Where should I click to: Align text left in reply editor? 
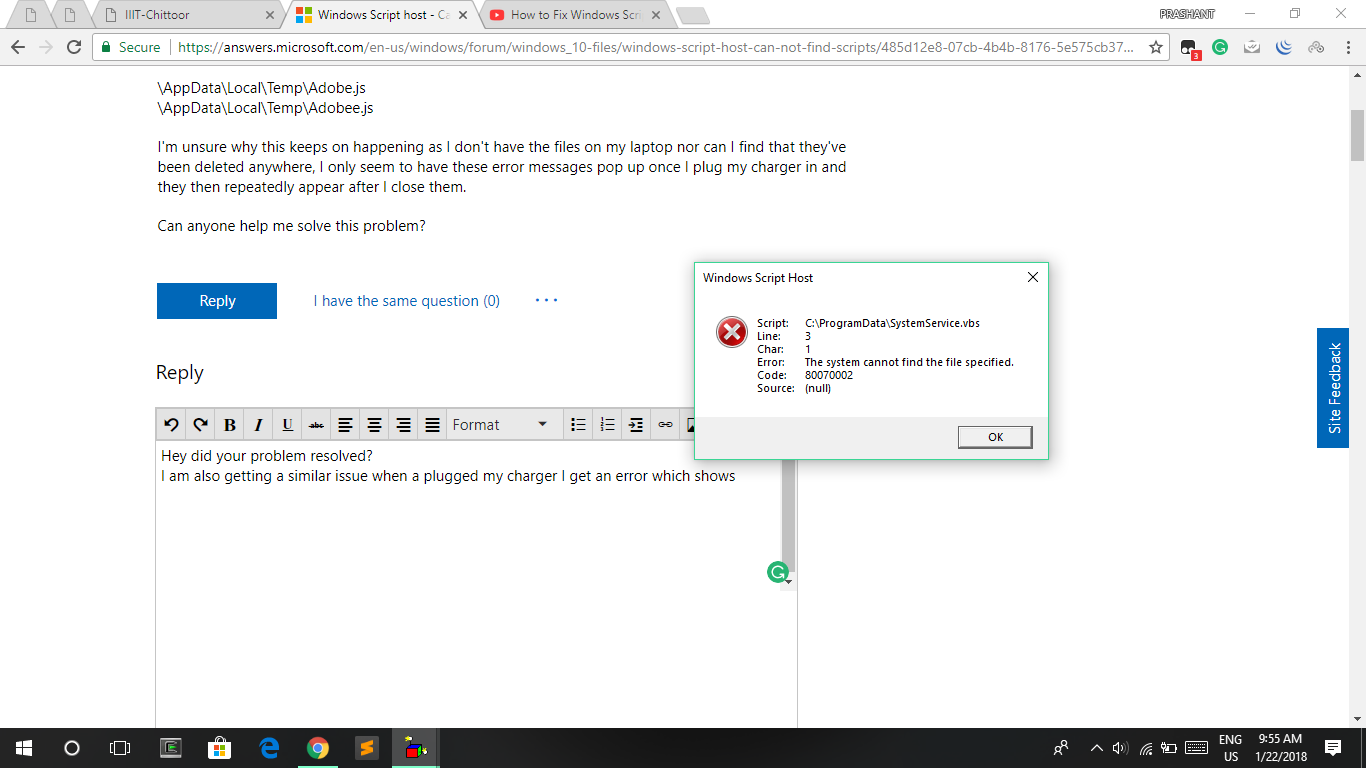tap(345, 425)
